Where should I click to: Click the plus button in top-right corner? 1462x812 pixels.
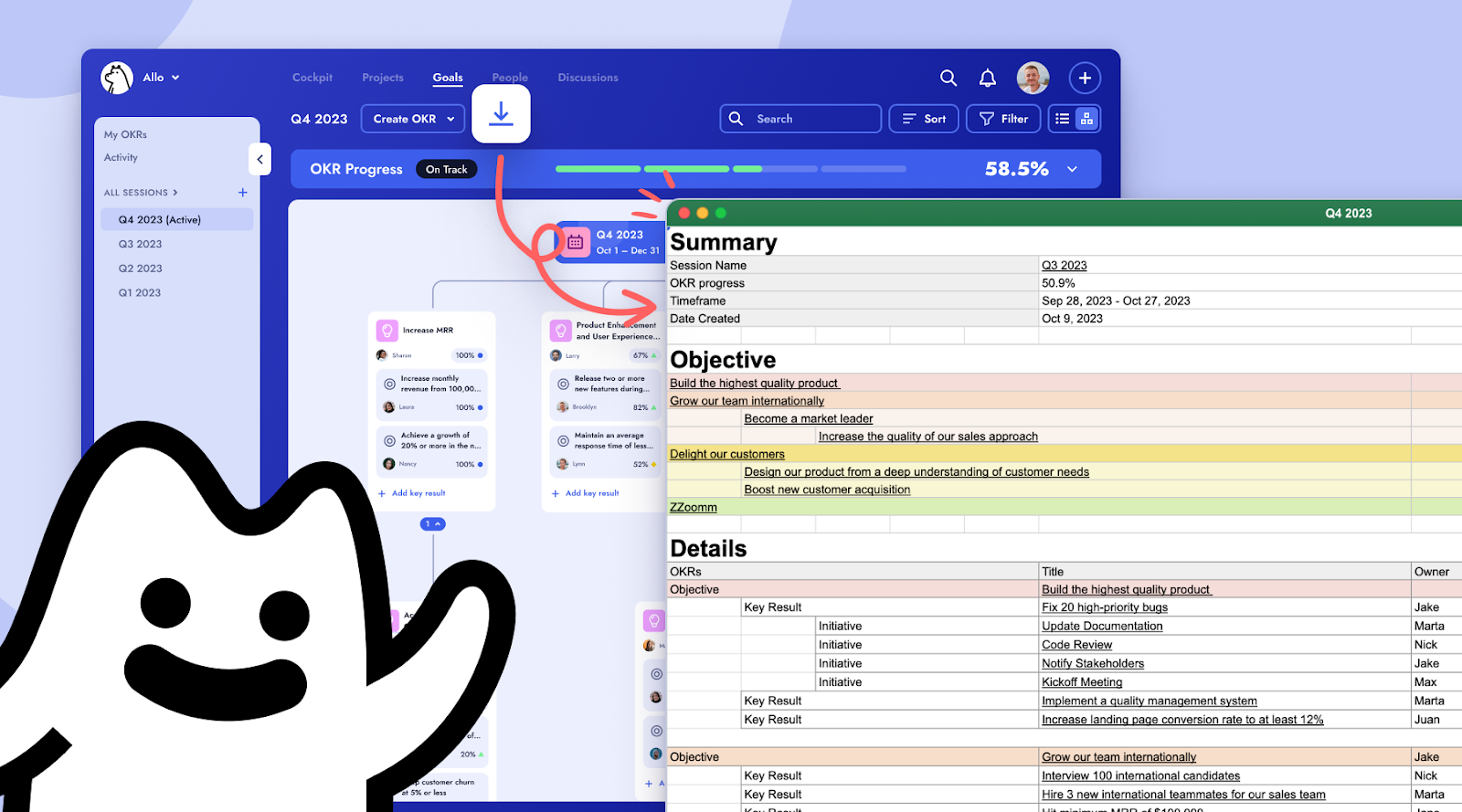[1085, 79]
